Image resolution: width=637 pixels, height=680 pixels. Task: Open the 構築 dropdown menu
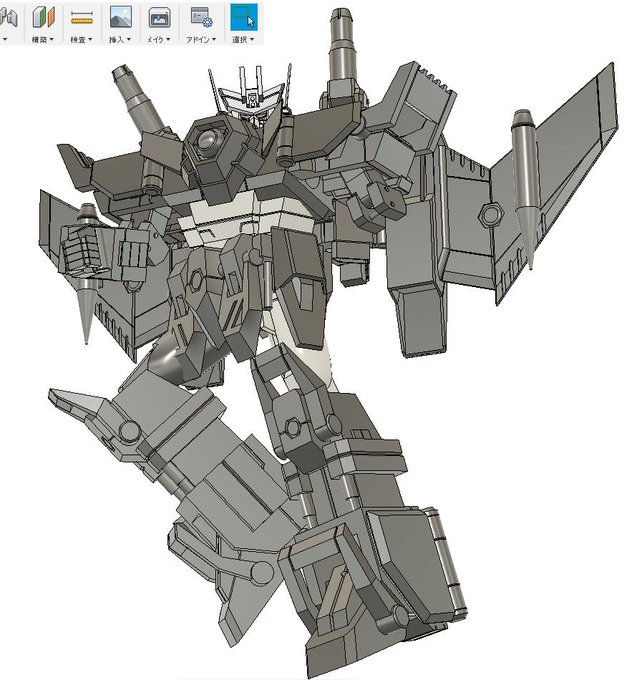click(43, 39)
